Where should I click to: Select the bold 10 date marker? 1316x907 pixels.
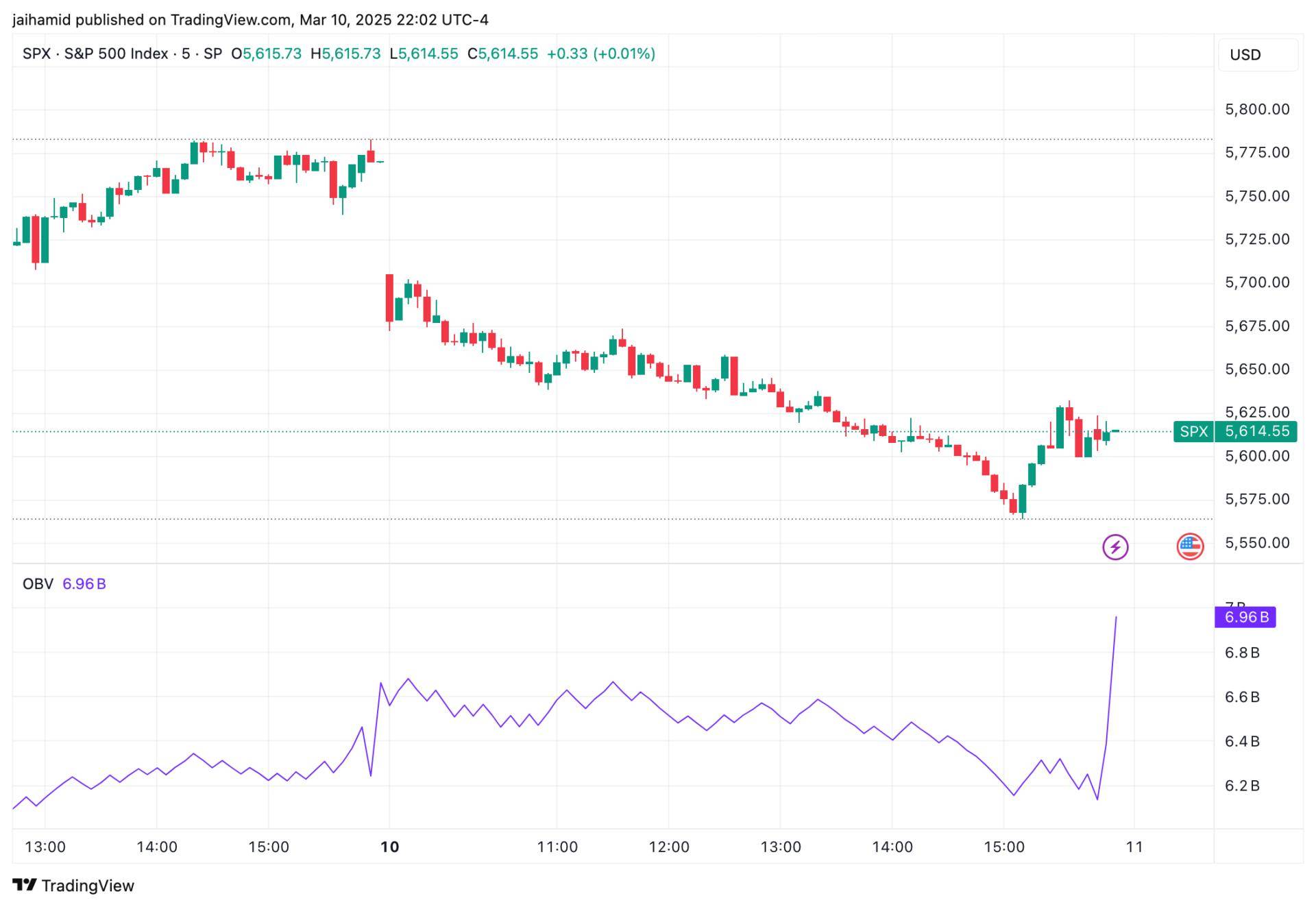point(389,847)
